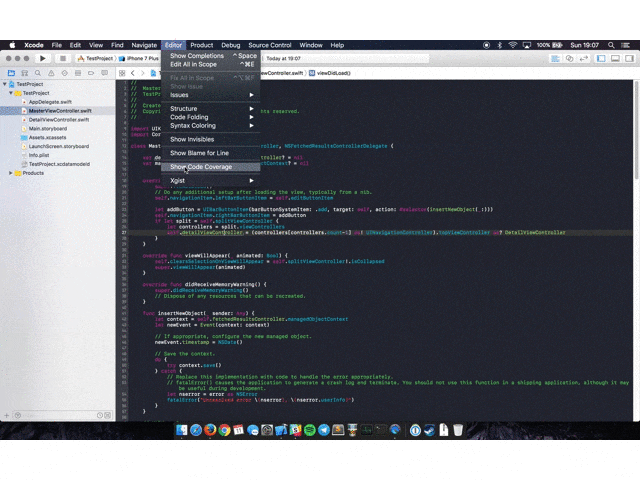Expand the Products folder
640x480 pixels.
pos(11,173)
